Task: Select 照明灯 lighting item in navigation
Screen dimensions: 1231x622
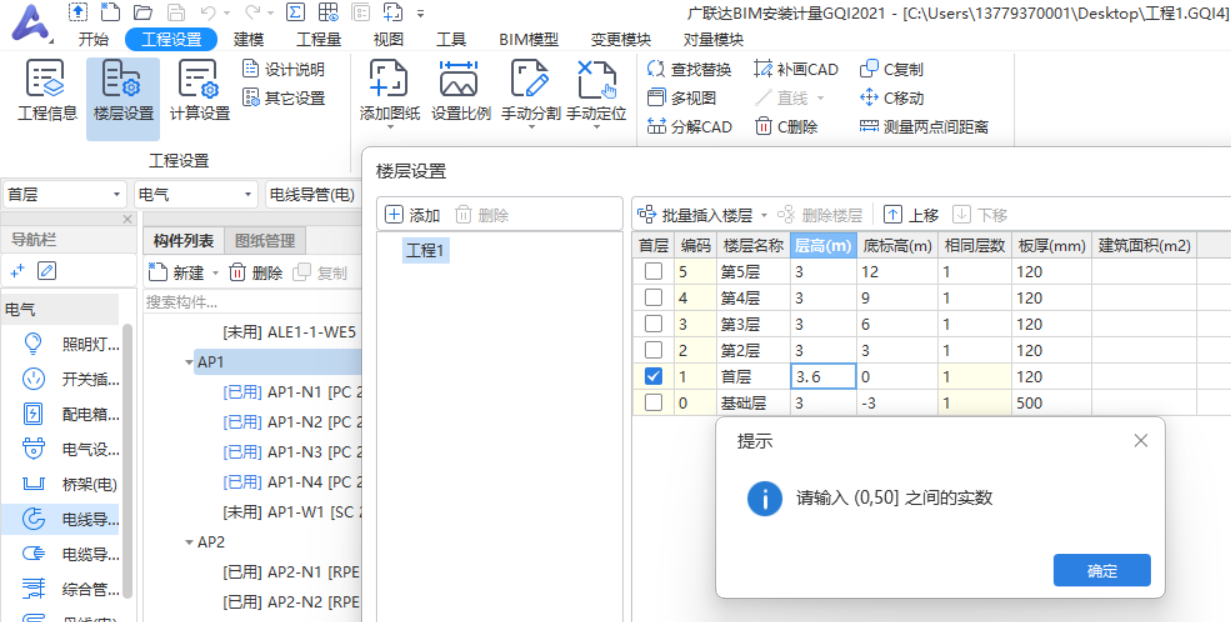Action: [x=70, y=345]
